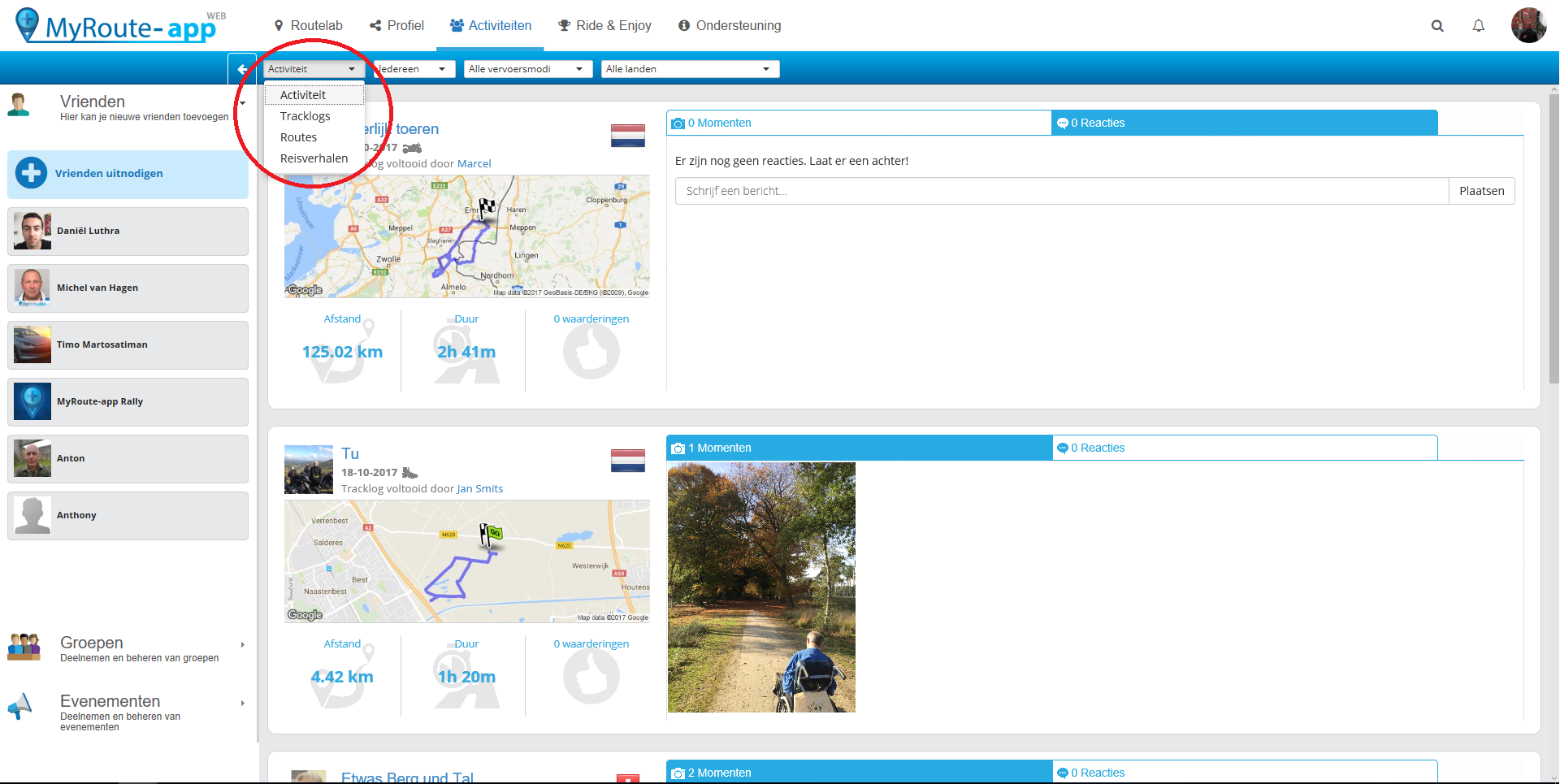Click Timo Martosatiman's avatar
Viewport: 1560px width, 784px height.
click(x=32, y=344)
